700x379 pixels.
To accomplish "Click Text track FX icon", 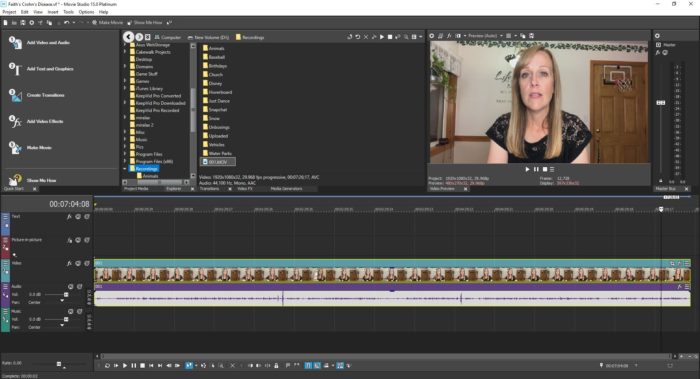I will [69, 217].
